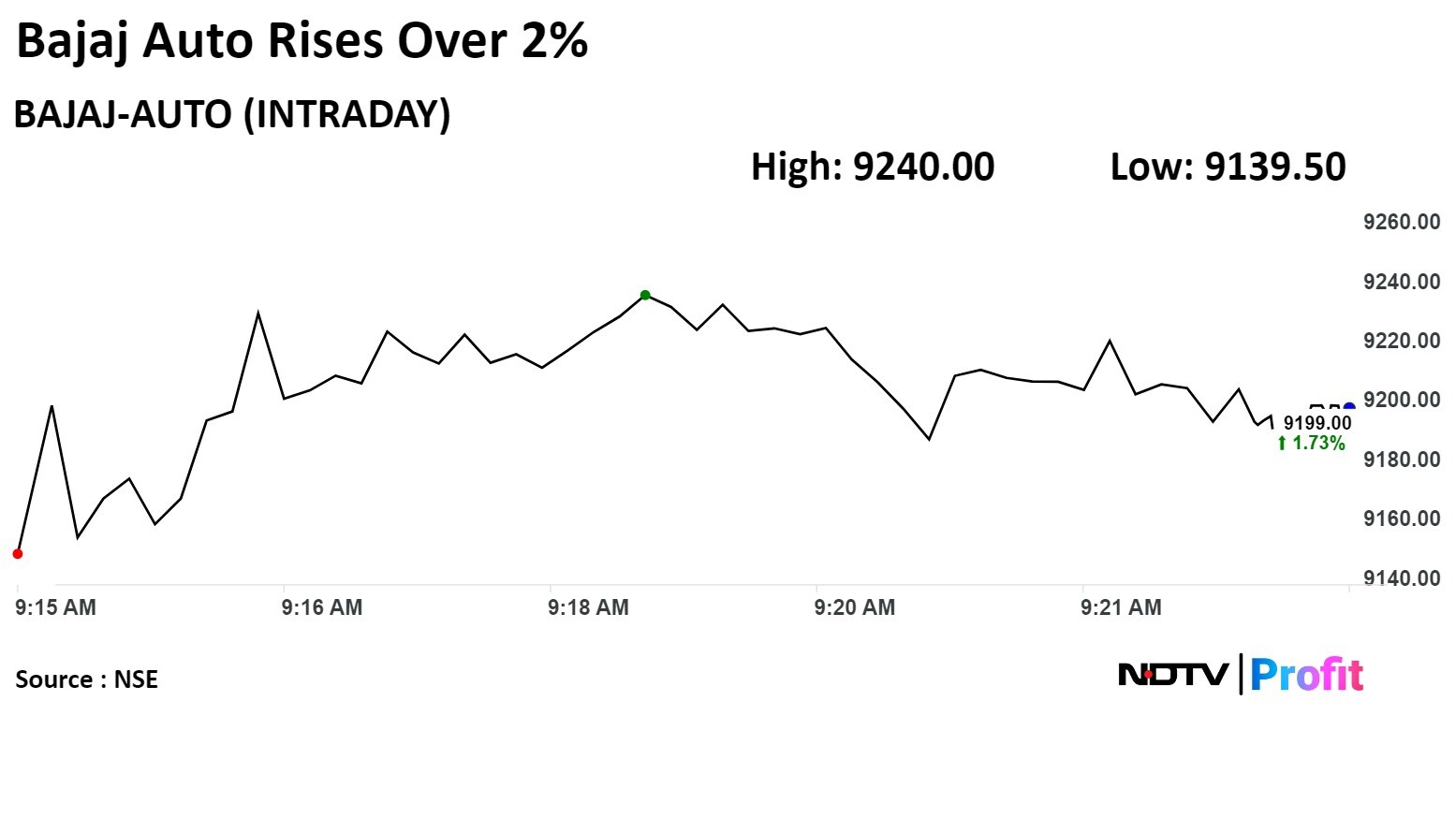Click the 9:15 AM axis label
This screenshot has width=1456, height=818.
[x=55, y=607]
